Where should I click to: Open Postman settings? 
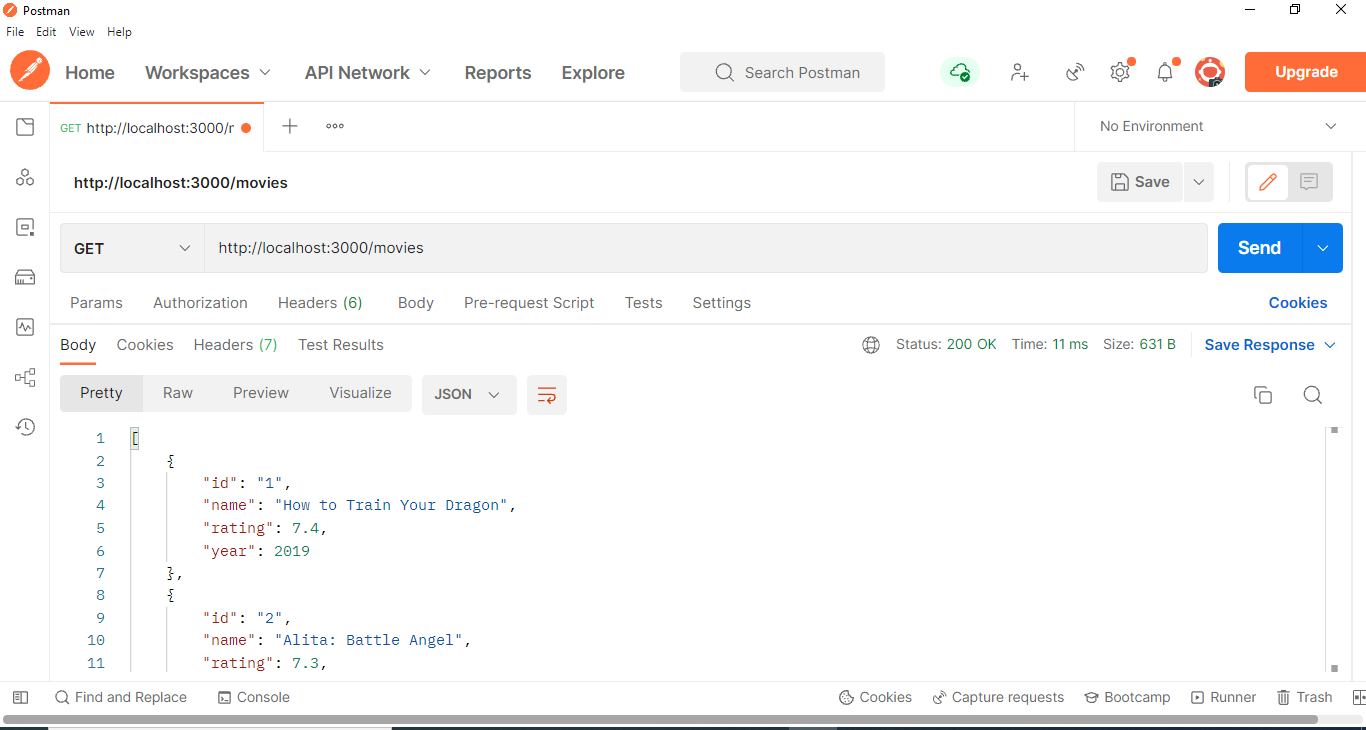click(1120, 71)
